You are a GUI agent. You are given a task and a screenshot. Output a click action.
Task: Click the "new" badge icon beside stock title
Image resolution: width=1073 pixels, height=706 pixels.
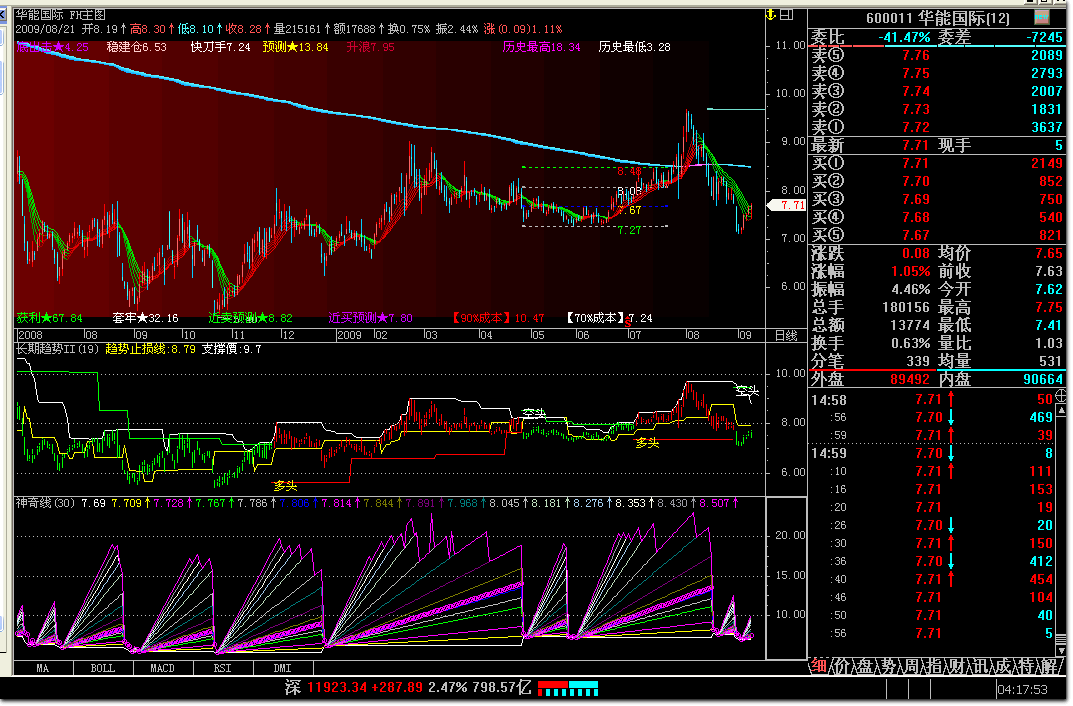pyautogui.click(x=1042, y=18)
